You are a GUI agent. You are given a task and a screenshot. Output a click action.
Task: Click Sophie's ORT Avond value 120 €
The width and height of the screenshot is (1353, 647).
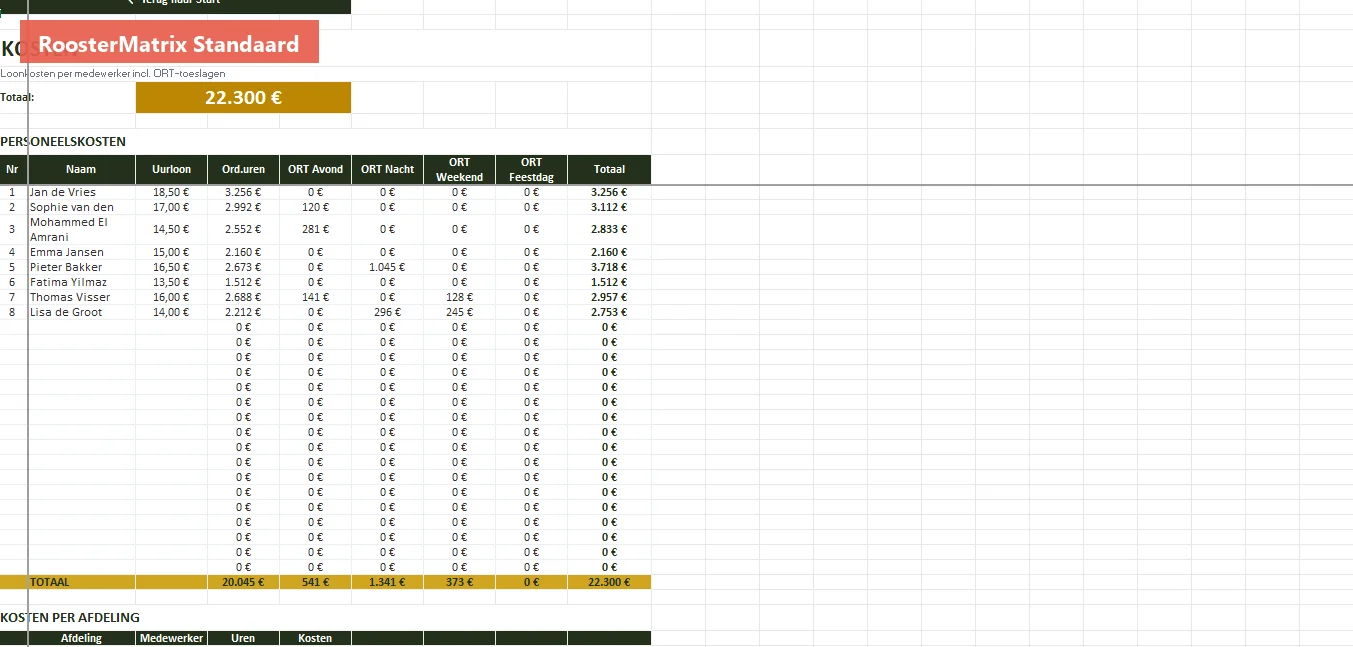[x=315, y=207]
